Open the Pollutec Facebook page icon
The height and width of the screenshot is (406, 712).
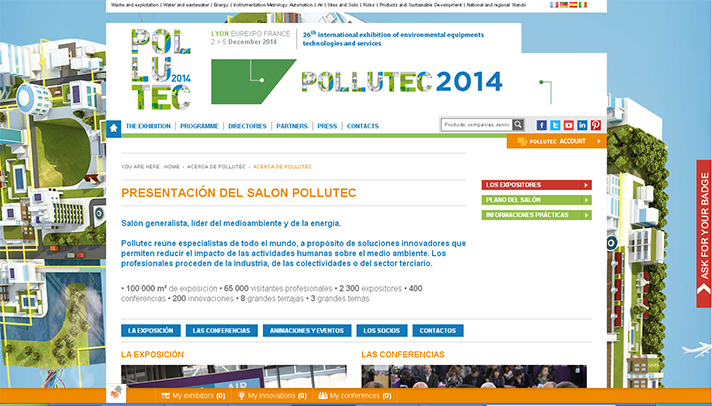(541, 125)
